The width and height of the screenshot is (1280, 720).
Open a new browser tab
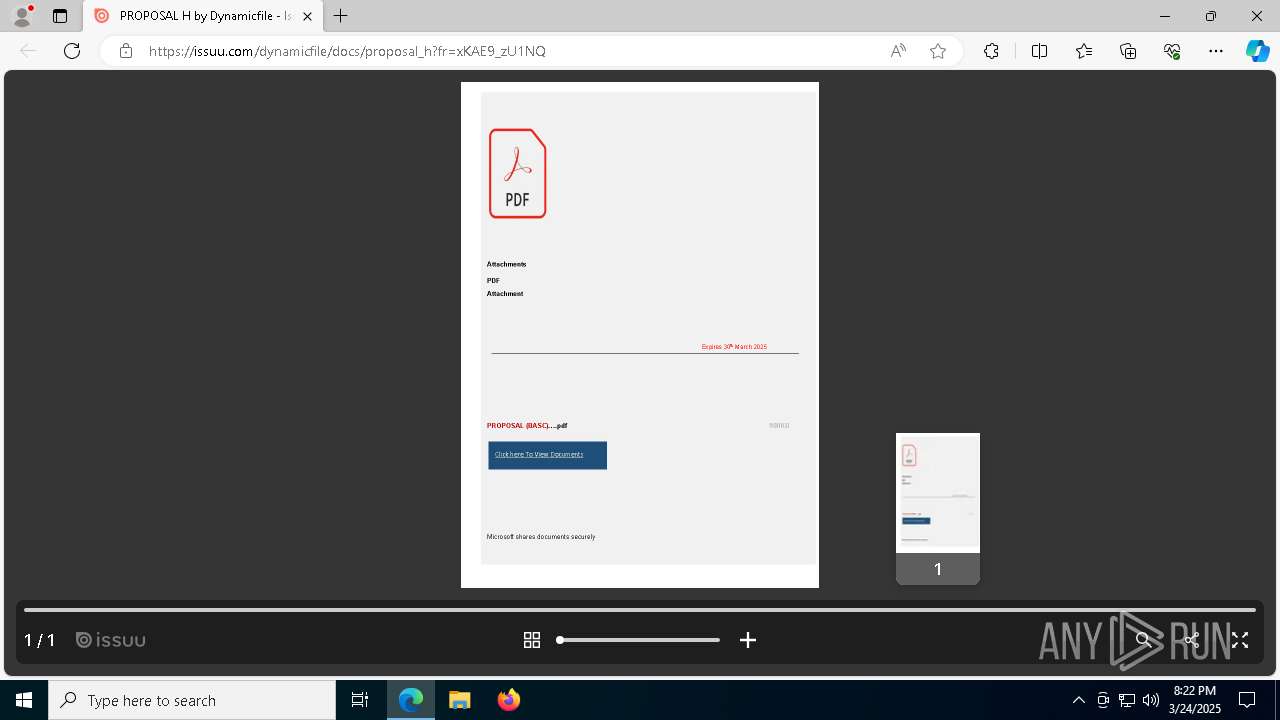tap(341, 16)
